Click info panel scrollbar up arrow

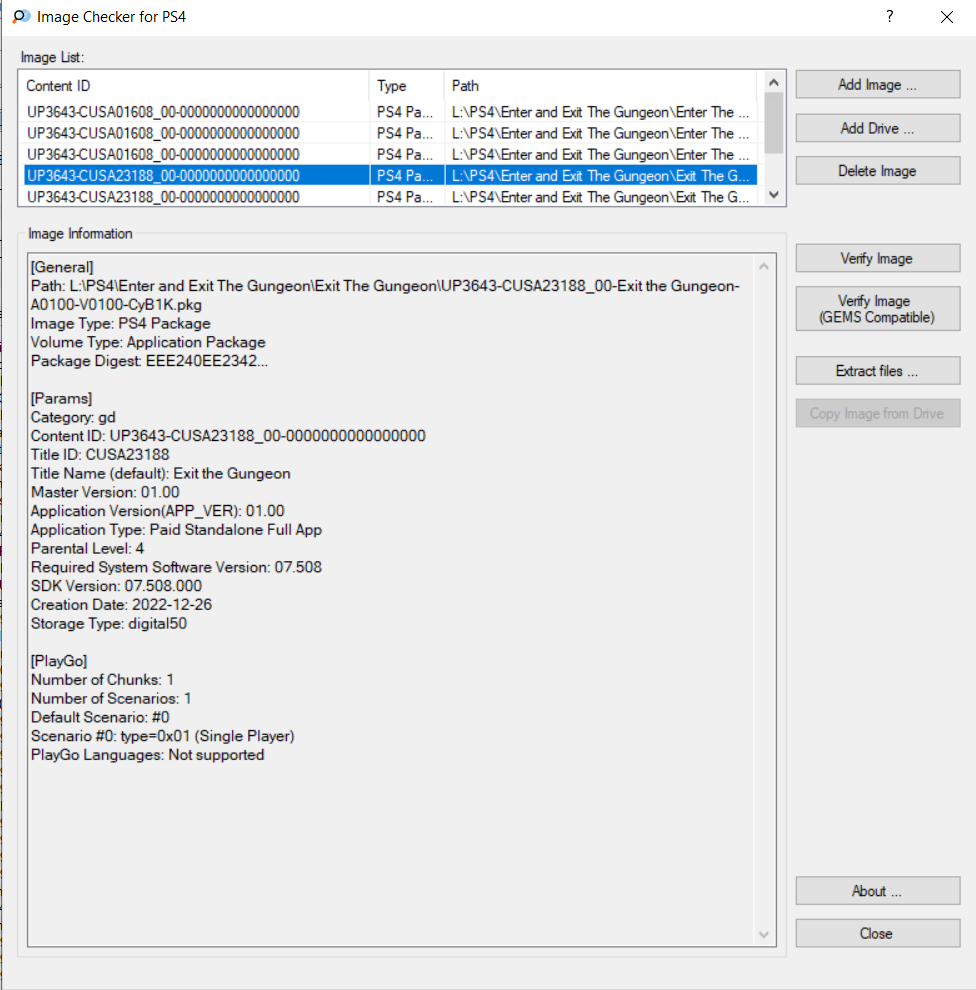(765, 267)
